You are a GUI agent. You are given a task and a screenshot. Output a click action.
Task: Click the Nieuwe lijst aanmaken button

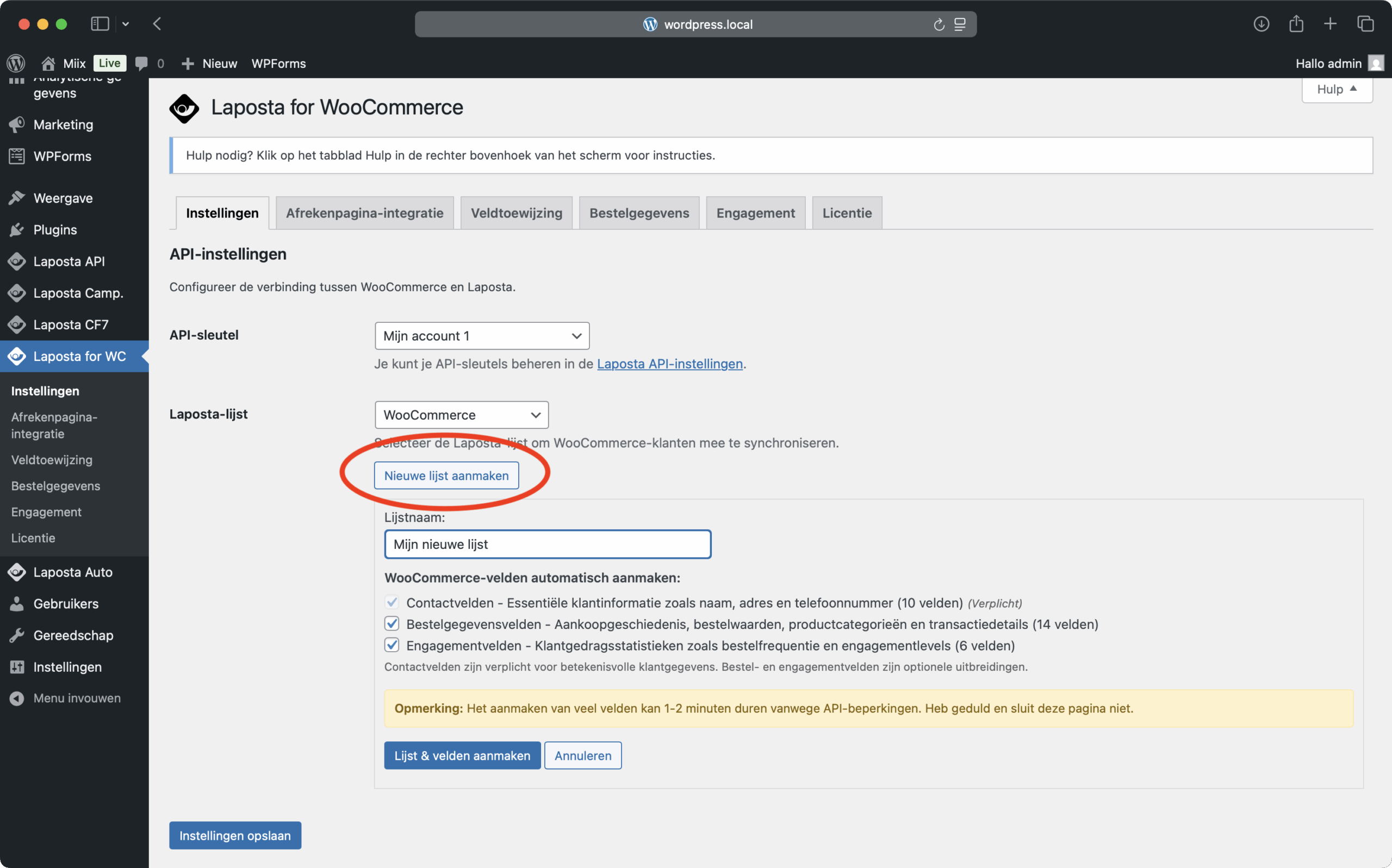tap(446, 476)
